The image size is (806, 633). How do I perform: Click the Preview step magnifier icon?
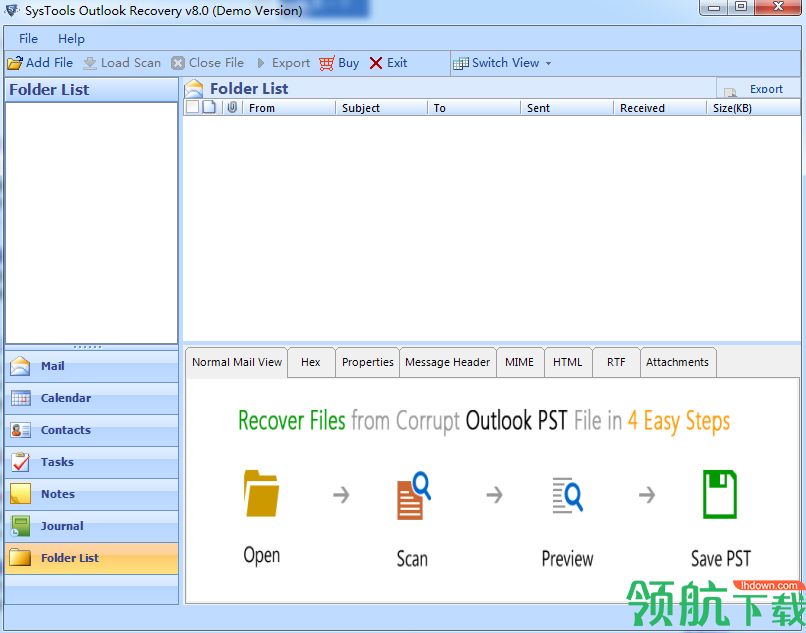pos(567,495)
